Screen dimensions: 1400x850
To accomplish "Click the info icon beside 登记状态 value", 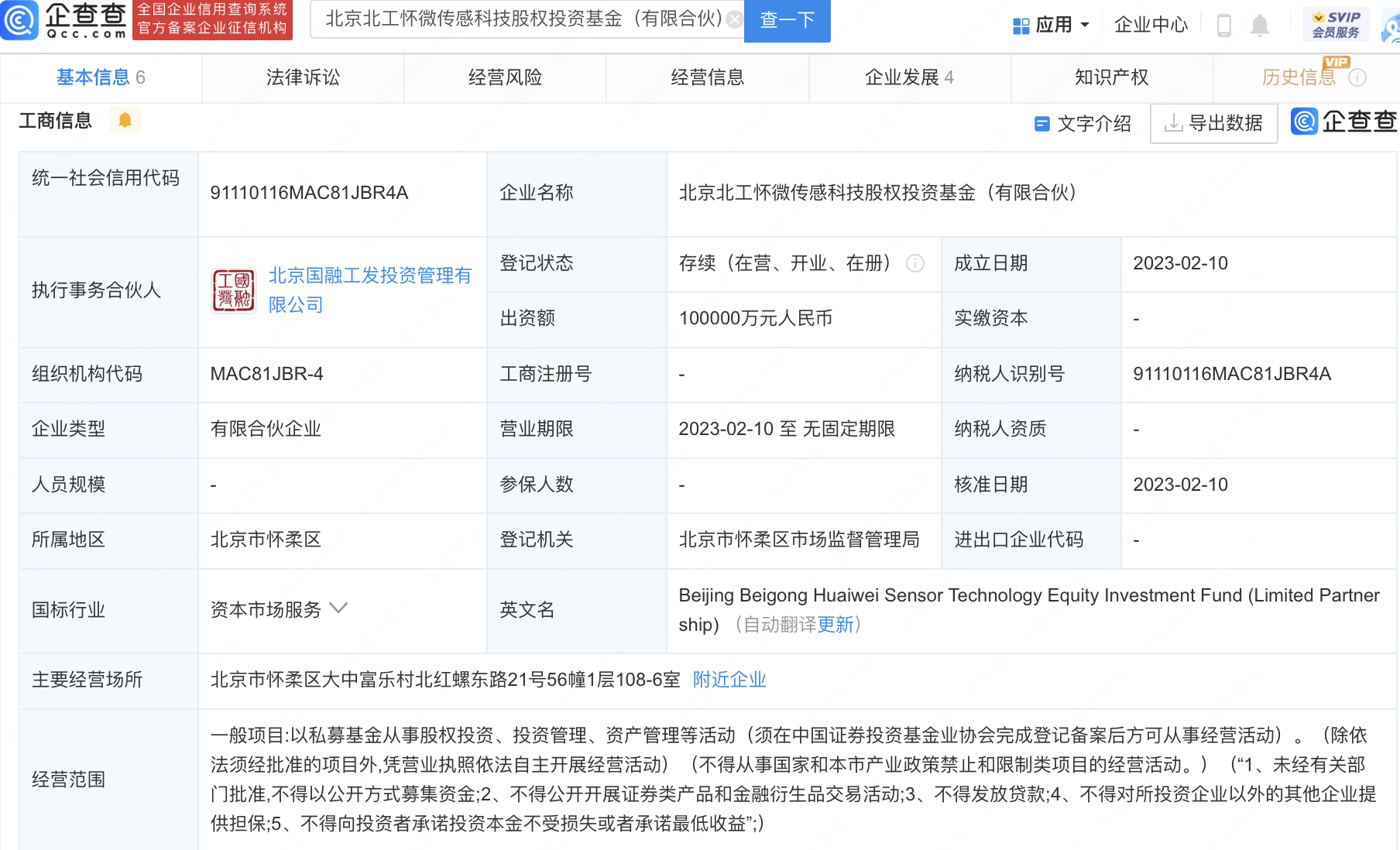I will coord(915,264).
